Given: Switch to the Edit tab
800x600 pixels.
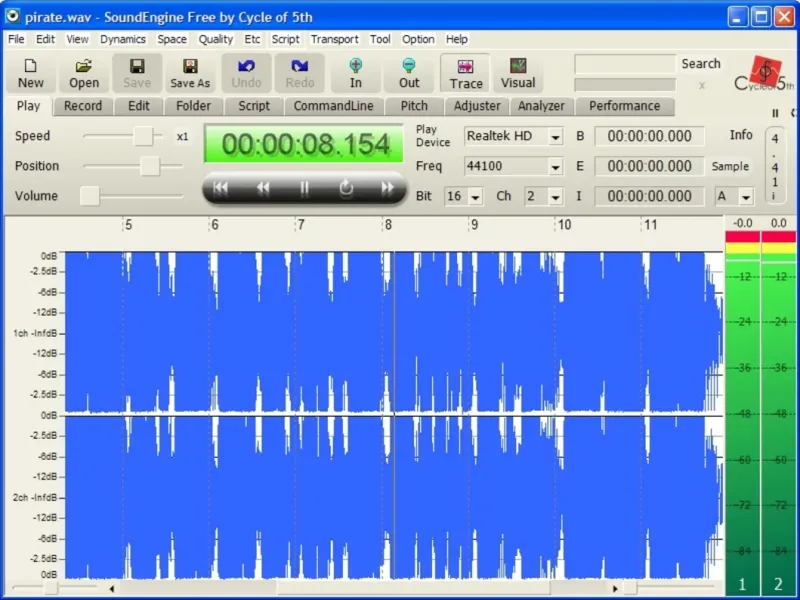Looking at the screenshot, I should (x=139, y=106).
